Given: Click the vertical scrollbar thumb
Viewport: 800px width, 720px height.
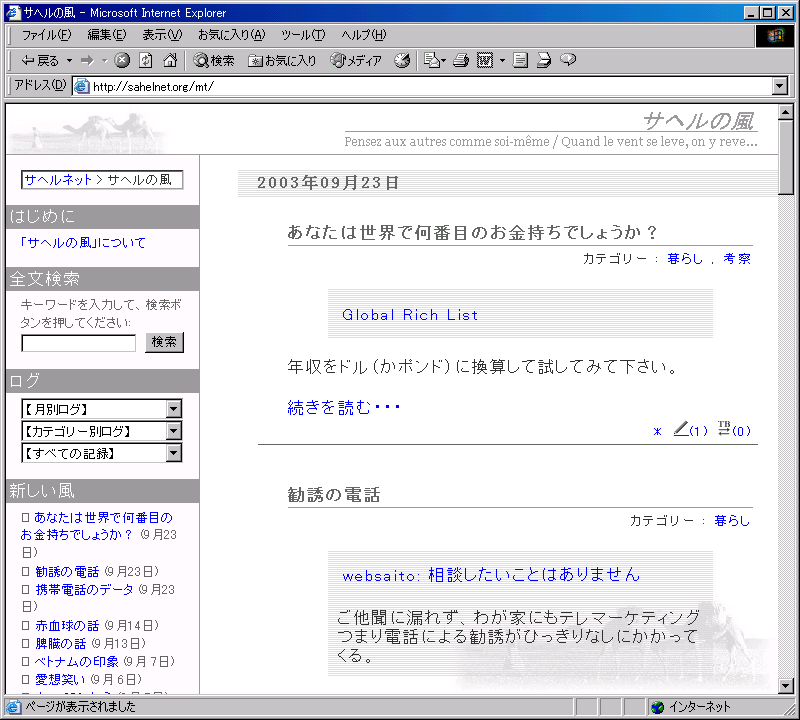Looking at the screenshot, I should pyautogui.click(x=786, y=157).
